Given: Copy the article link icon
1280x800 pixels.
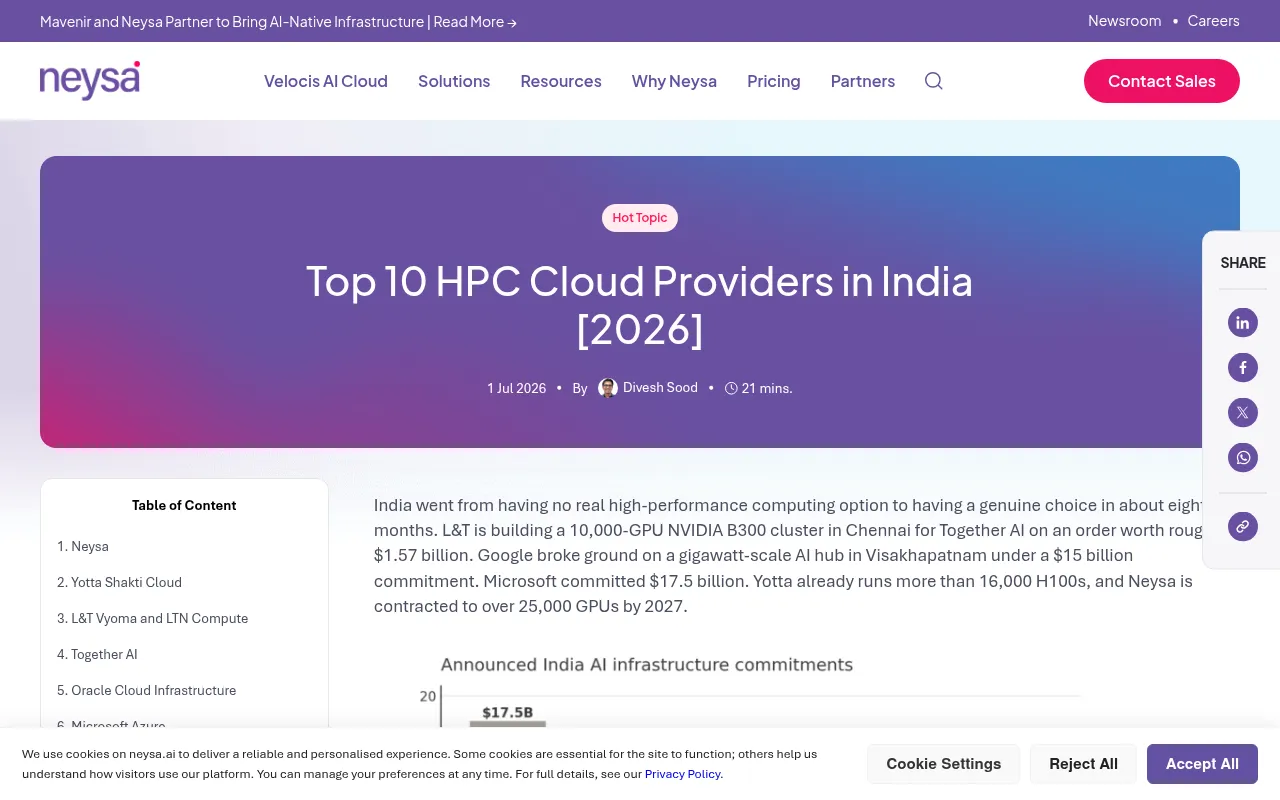Looking at the screenshot, I should point(1243,526).
